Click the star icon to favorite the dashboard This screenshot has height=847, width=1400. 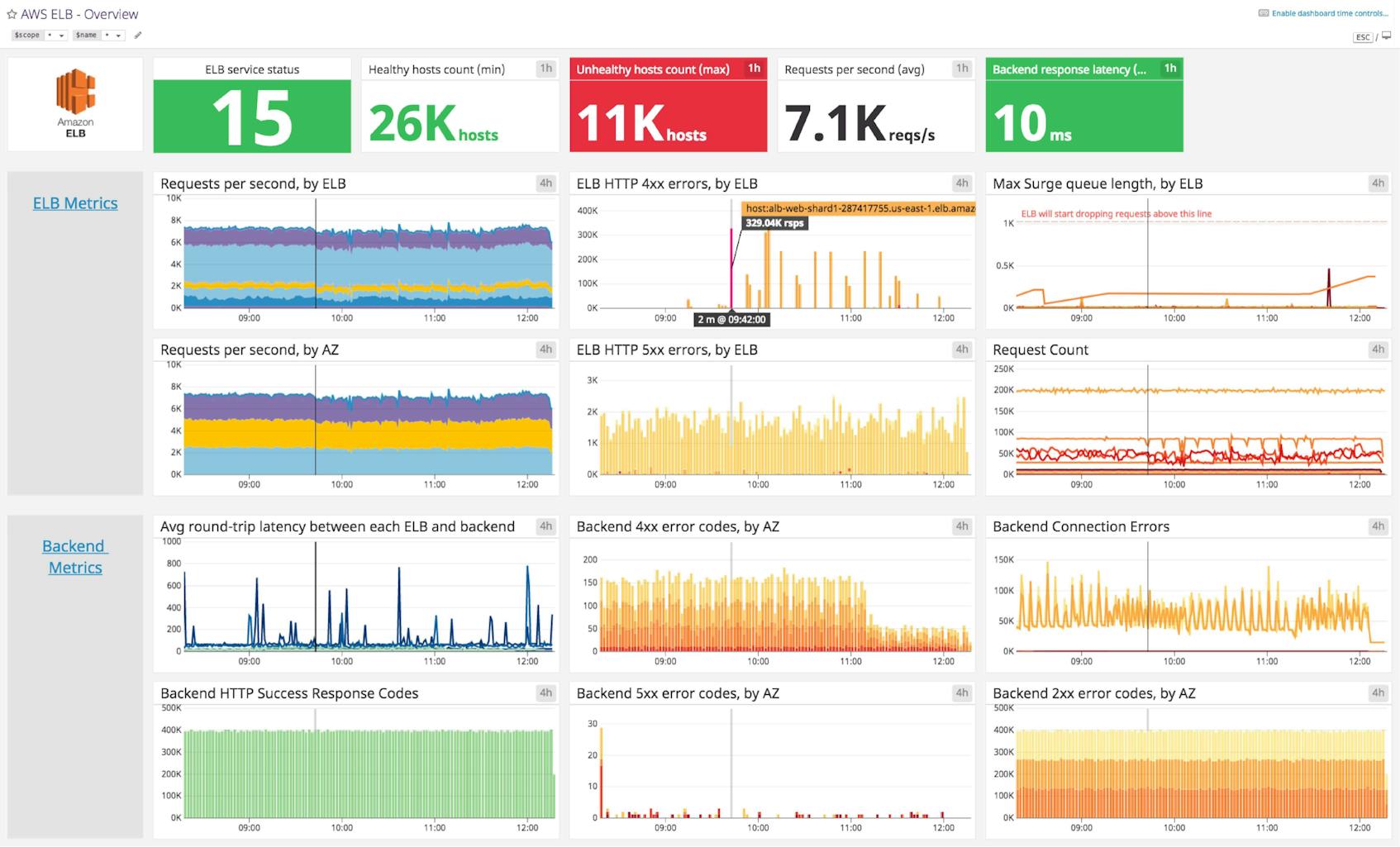coord(12,13)
